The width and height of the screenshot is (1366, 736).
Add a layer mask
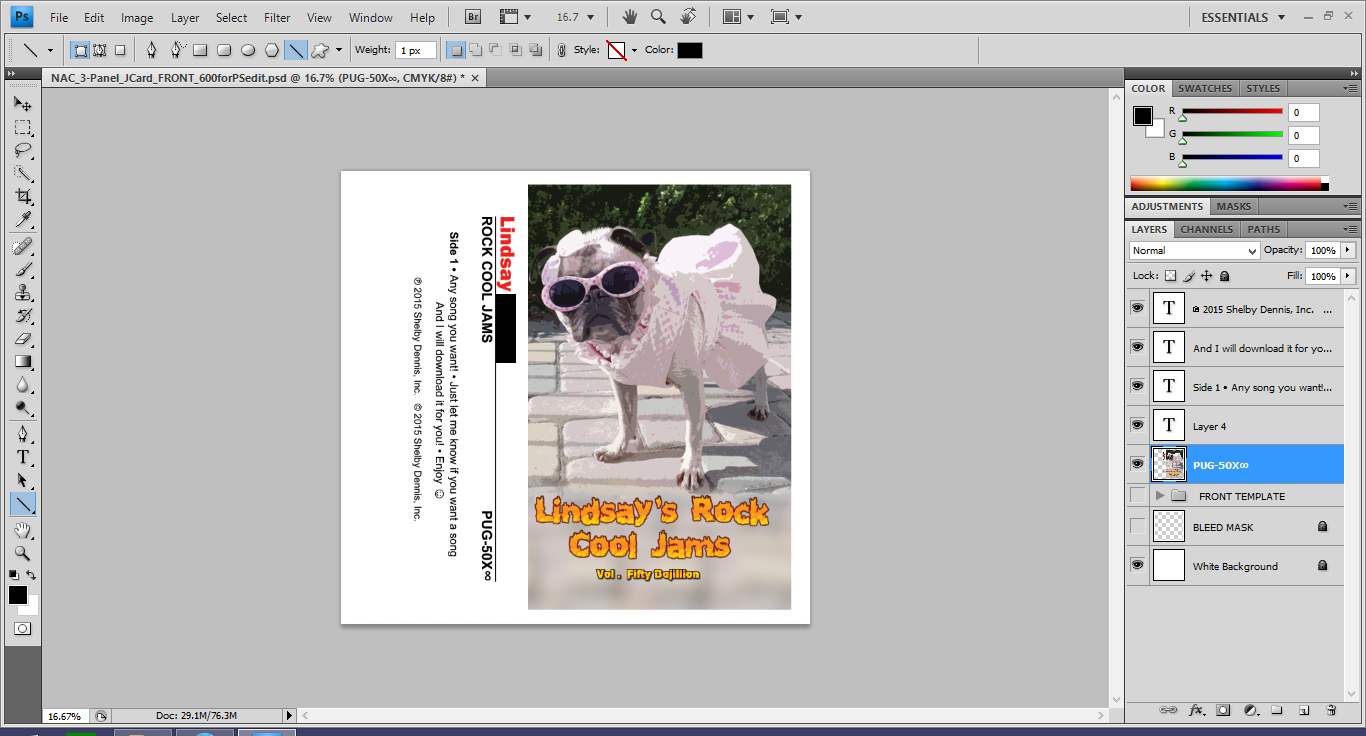click(1223, 710)
